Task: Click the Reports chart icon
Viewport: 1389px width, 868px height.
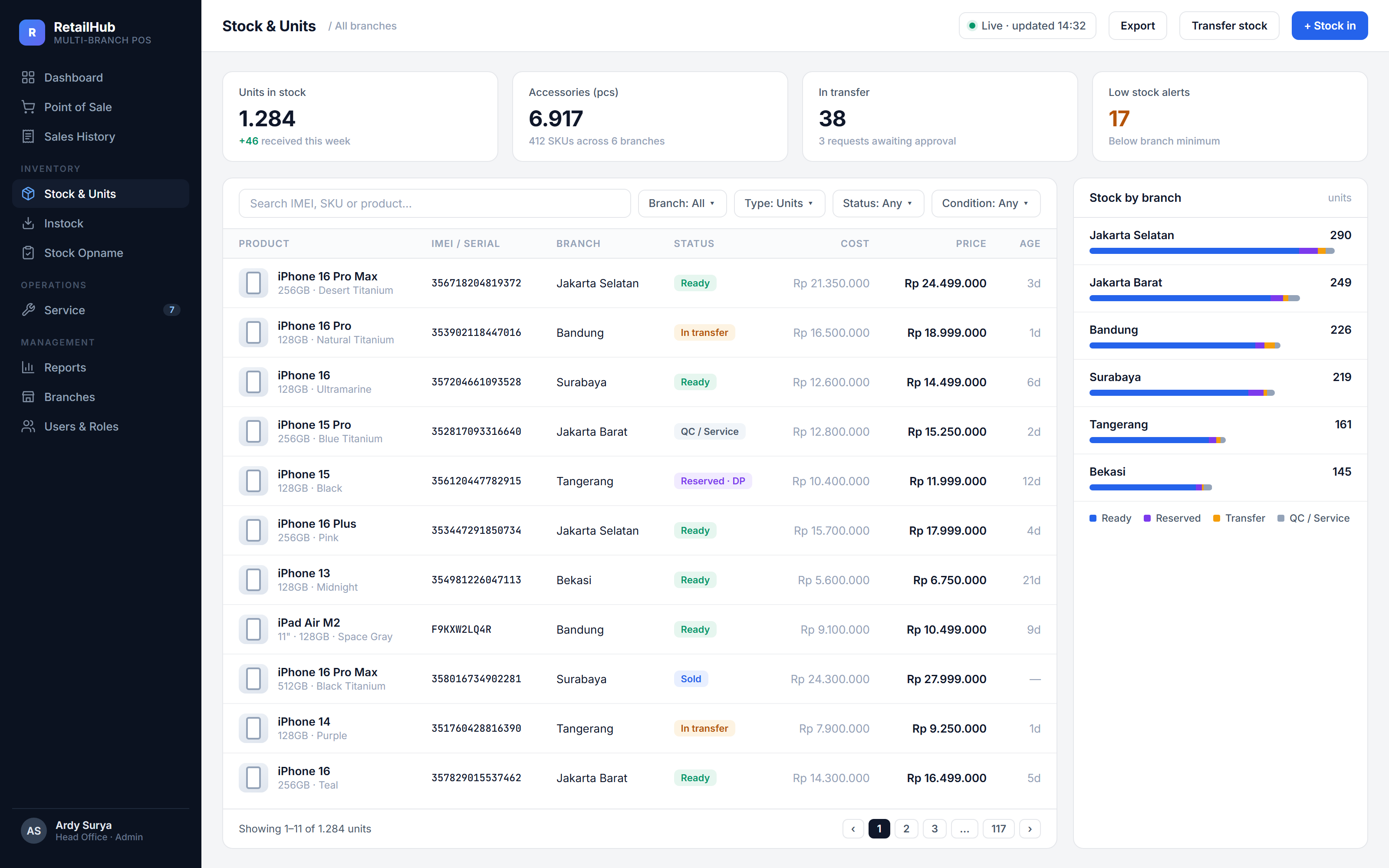Action: click(x=28, y=368)
